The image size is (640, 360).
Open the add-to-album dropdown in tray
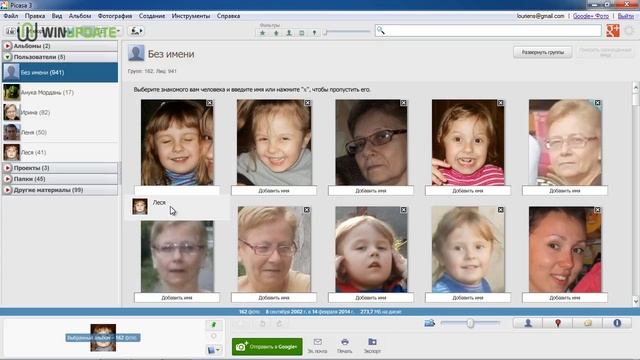[x=214, y=350]
